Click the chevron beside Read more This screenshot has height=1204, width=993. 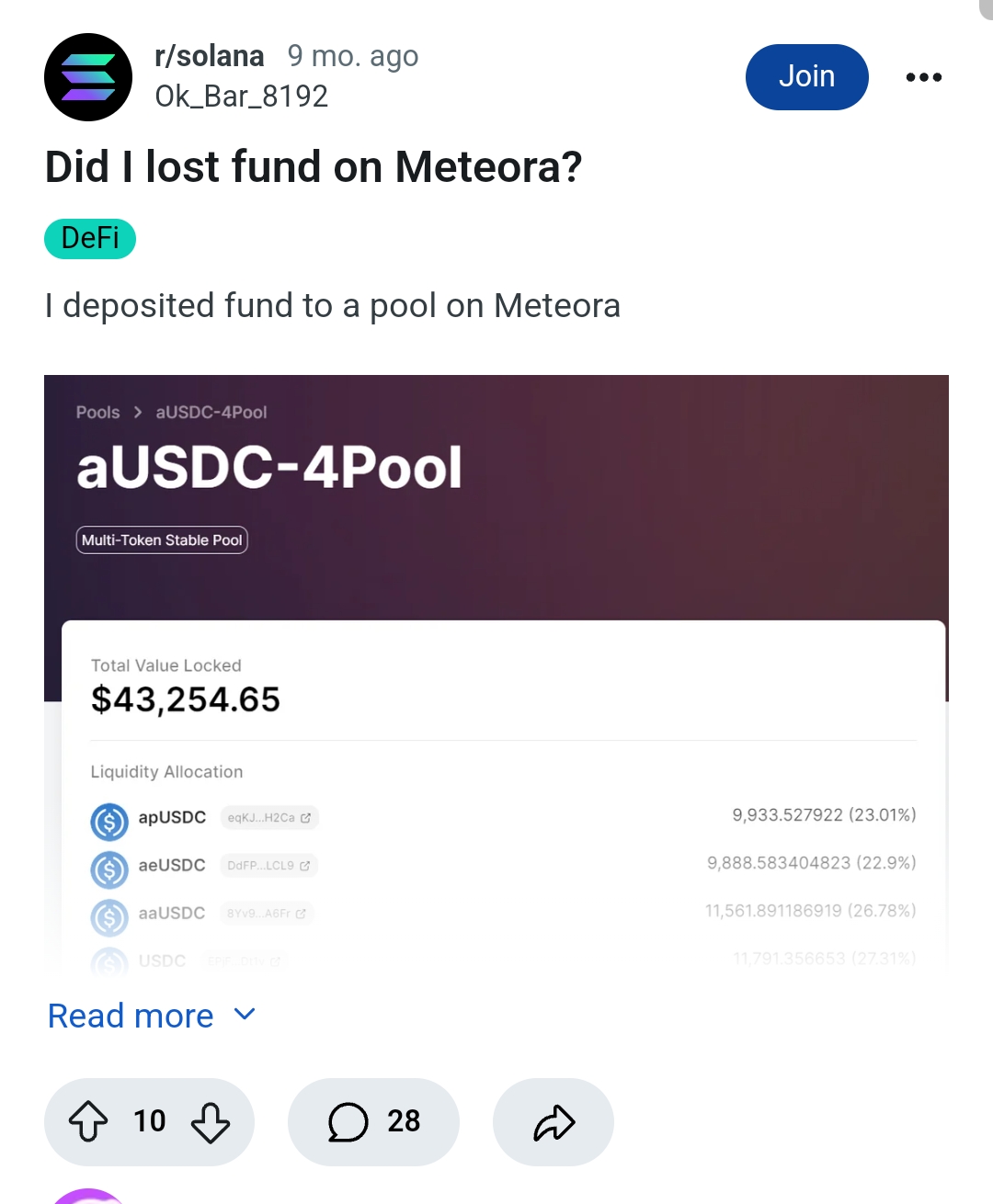(245, 1015)
